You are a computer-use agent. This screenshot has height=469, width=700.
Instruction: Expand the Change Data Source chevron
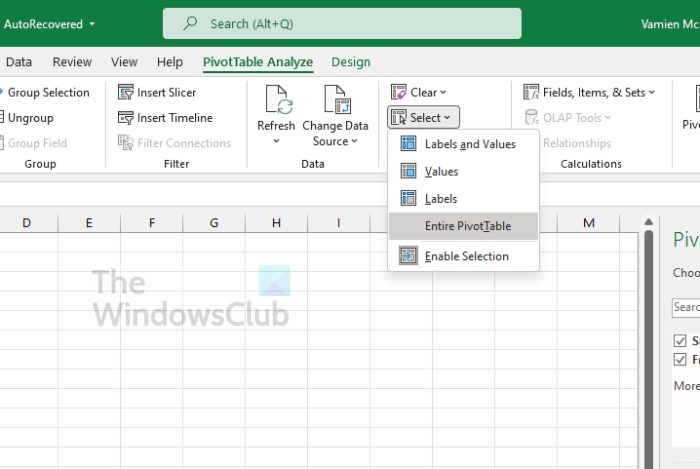[354, 141]
